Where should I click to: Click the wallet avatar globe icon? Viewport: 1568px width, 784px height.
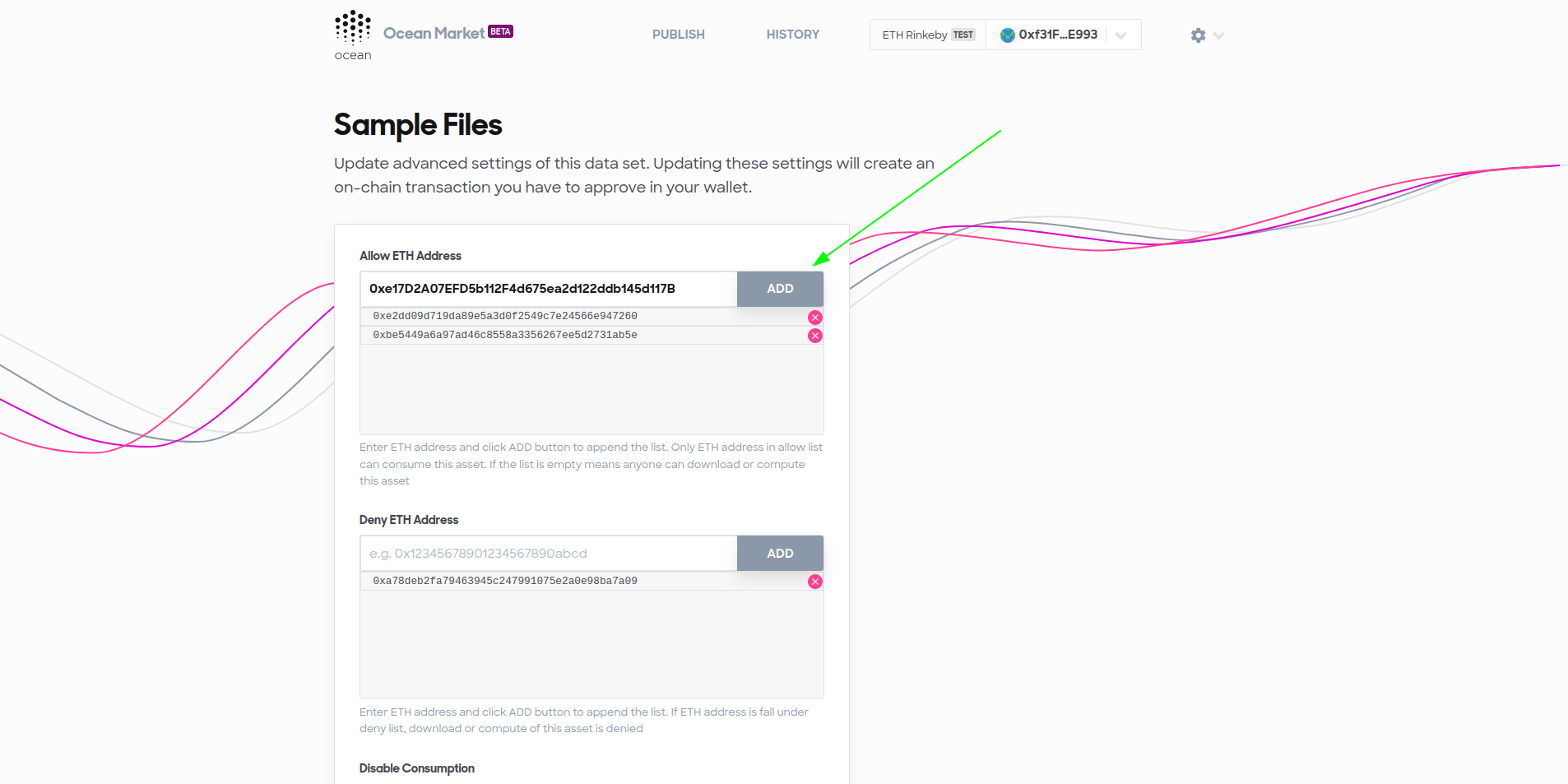point(1007,35)
